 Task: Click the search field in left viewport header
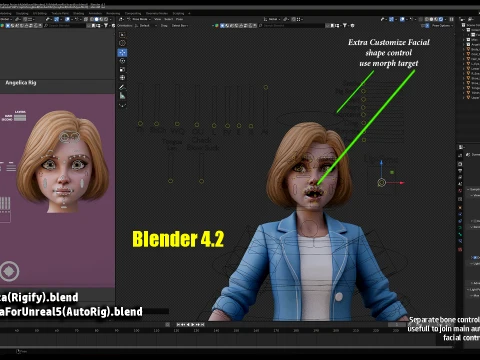tap(65, 25)
